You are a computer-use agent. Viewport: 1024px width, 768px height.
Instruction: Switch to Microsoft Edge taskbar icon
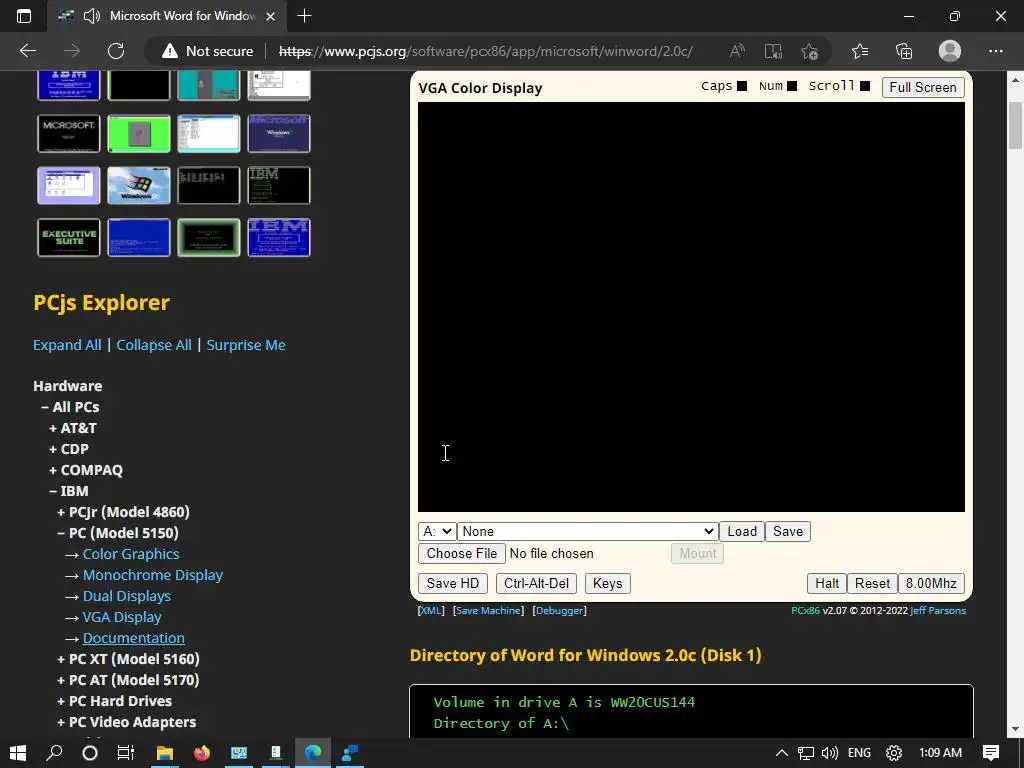(313, 753)
